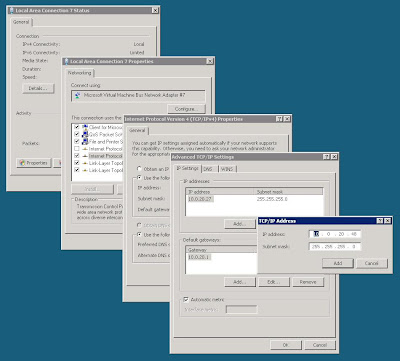
Task: Click help button in IPv4 Properties title bar
Action: [279, 119]
